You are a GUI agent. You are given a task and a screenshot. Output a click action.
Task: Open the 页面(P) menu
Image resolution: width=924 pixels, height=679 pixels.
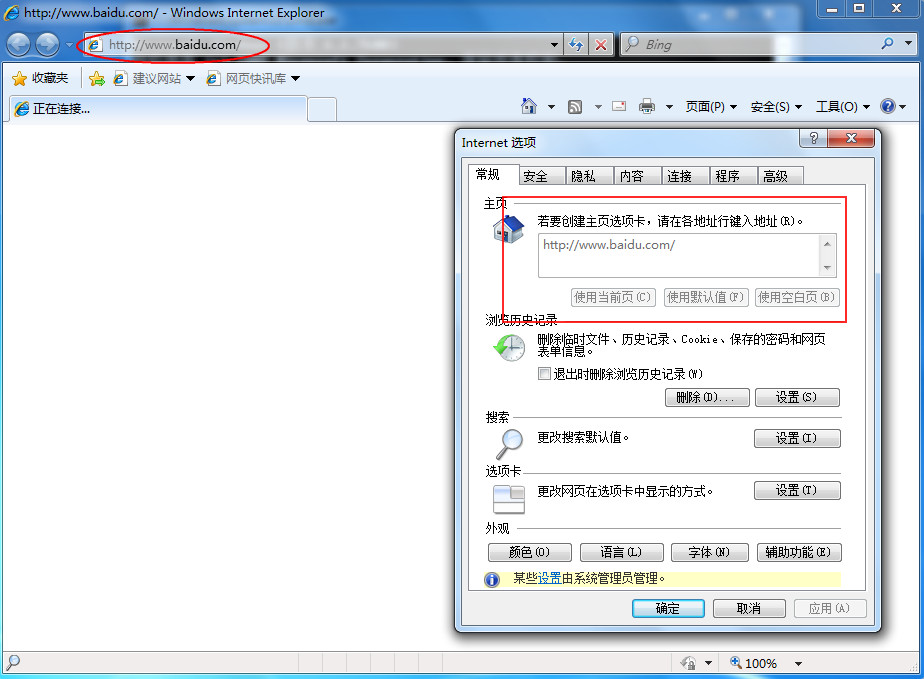coord(711,107)
